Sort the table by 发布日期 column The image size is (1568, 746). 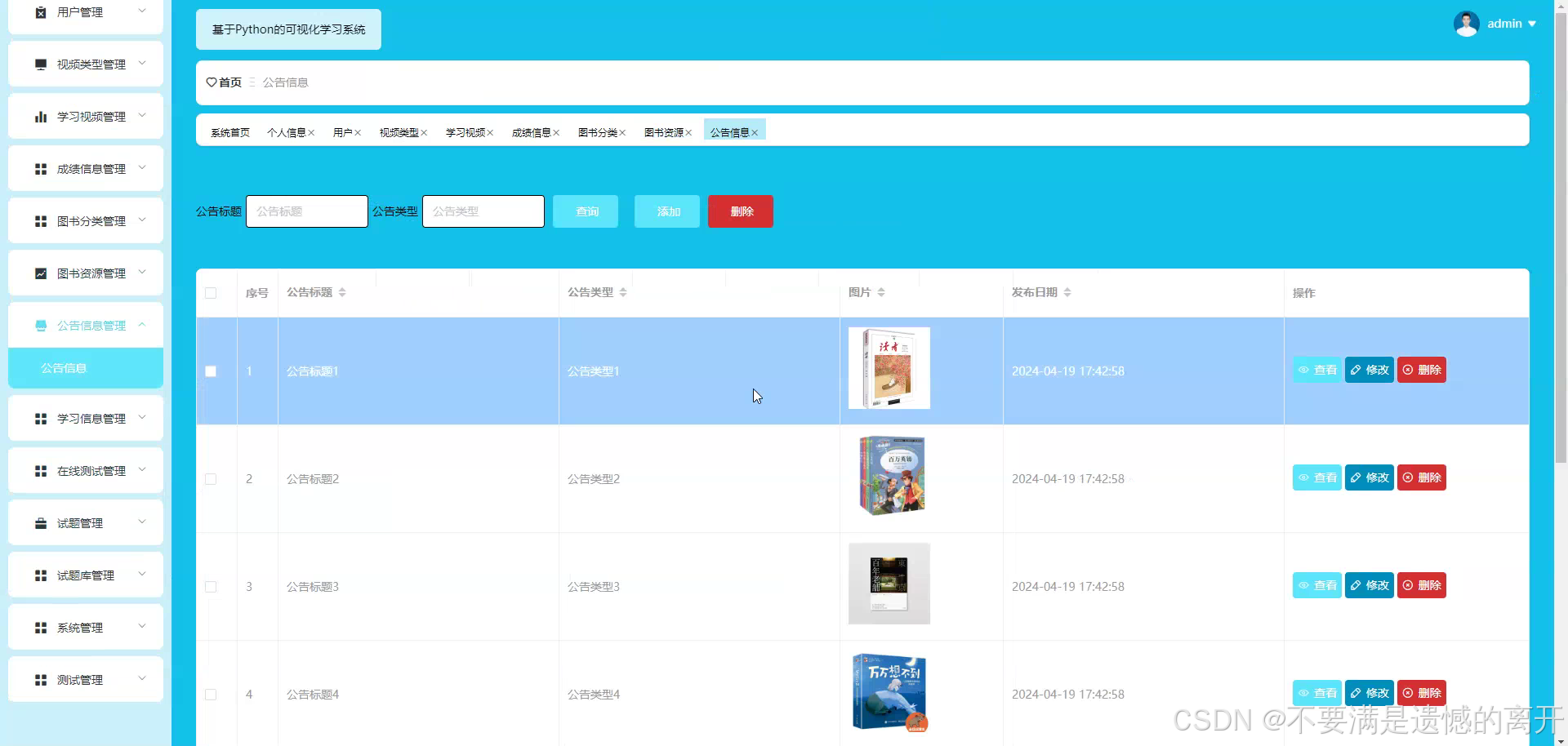point(1067,292)
